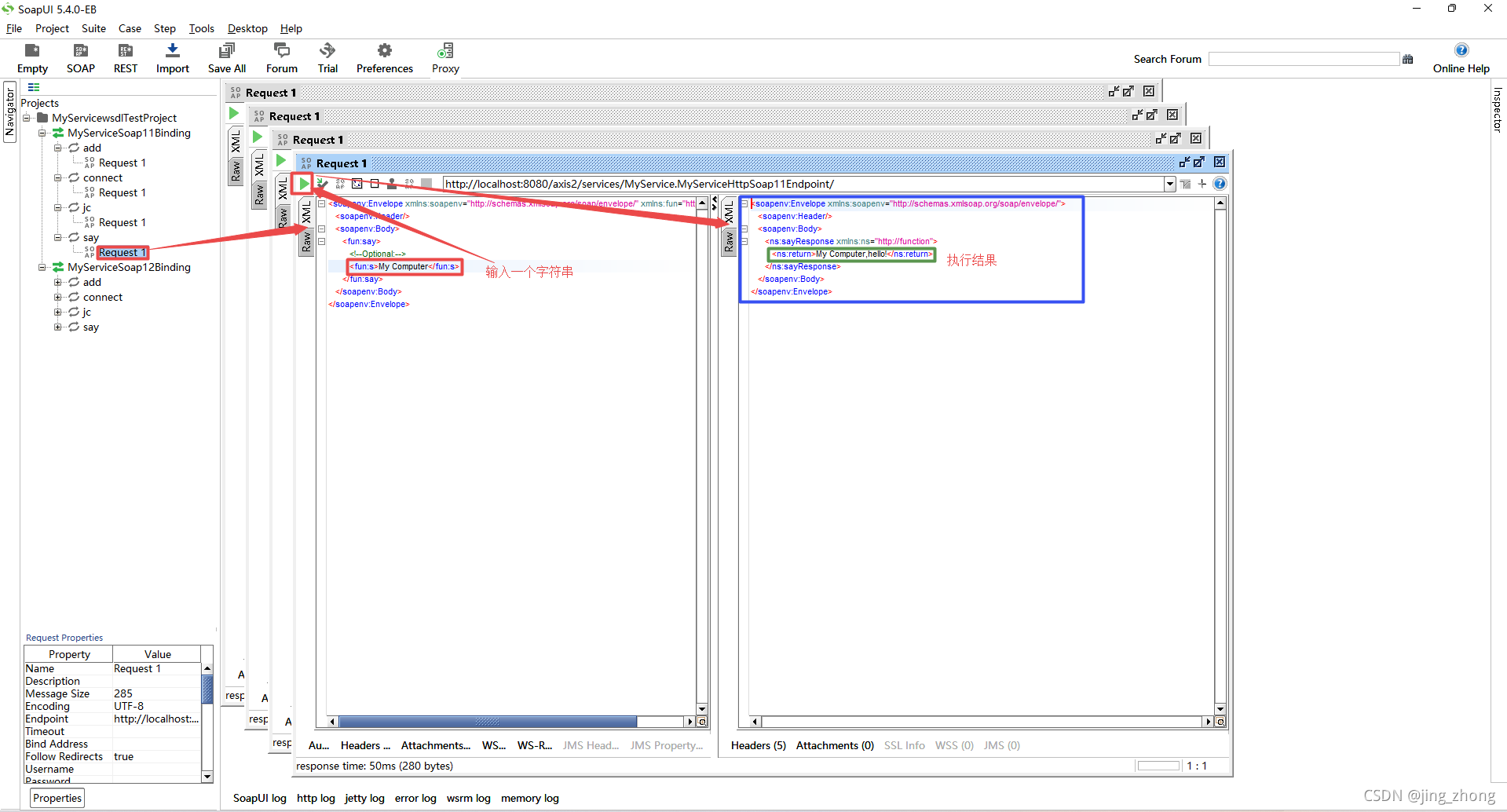Open the WS-R request tab
1507x812 pixels.
click(534, 745)
